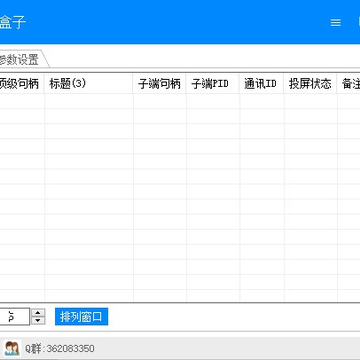Click Q群:362083350 text in status bar

point(60,349)
